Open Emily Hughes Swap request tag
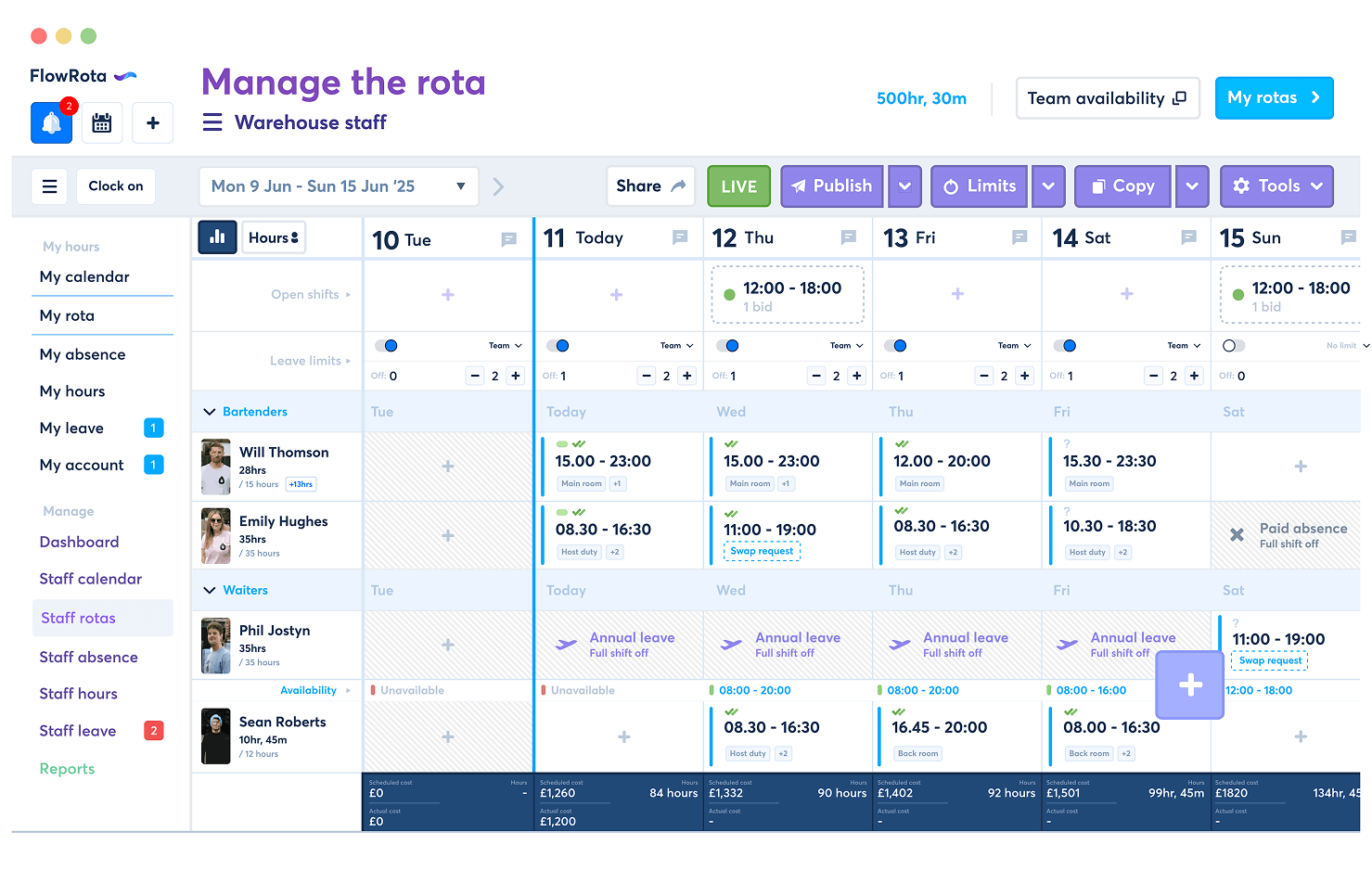 click(x=762, y=551)
